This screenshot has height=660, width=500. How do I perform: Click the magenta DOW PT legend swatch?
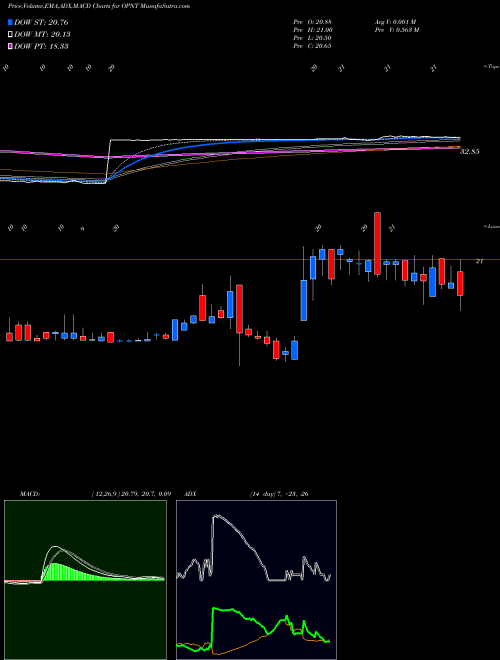pos(11,46)
